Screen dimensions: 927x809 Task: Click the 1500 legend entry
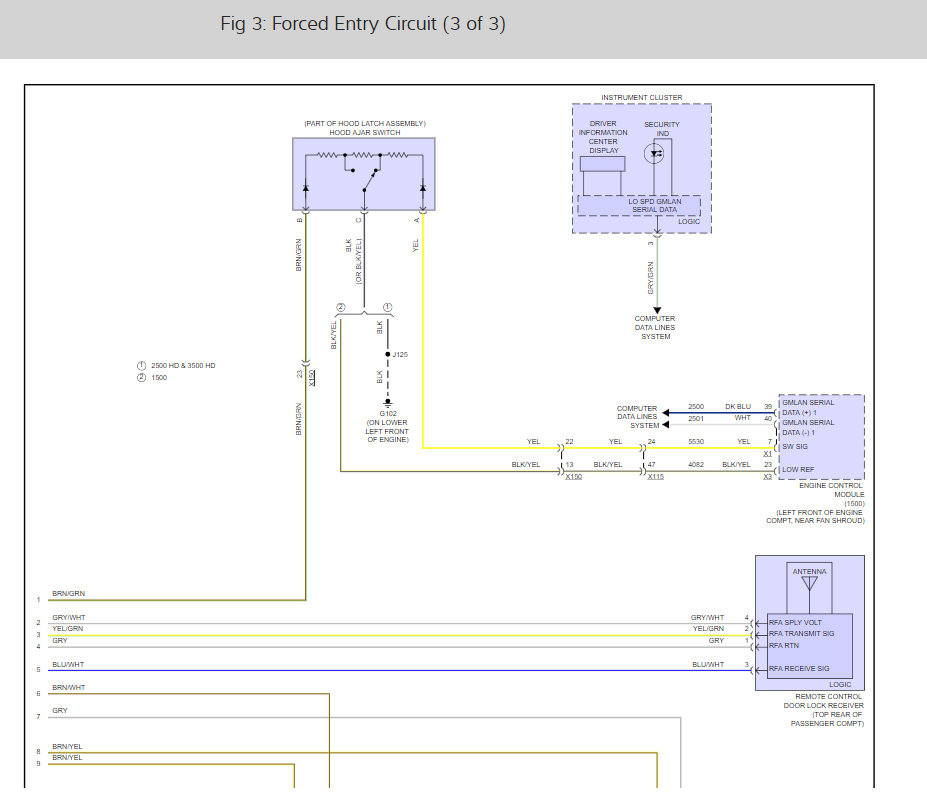click(159, 377)
